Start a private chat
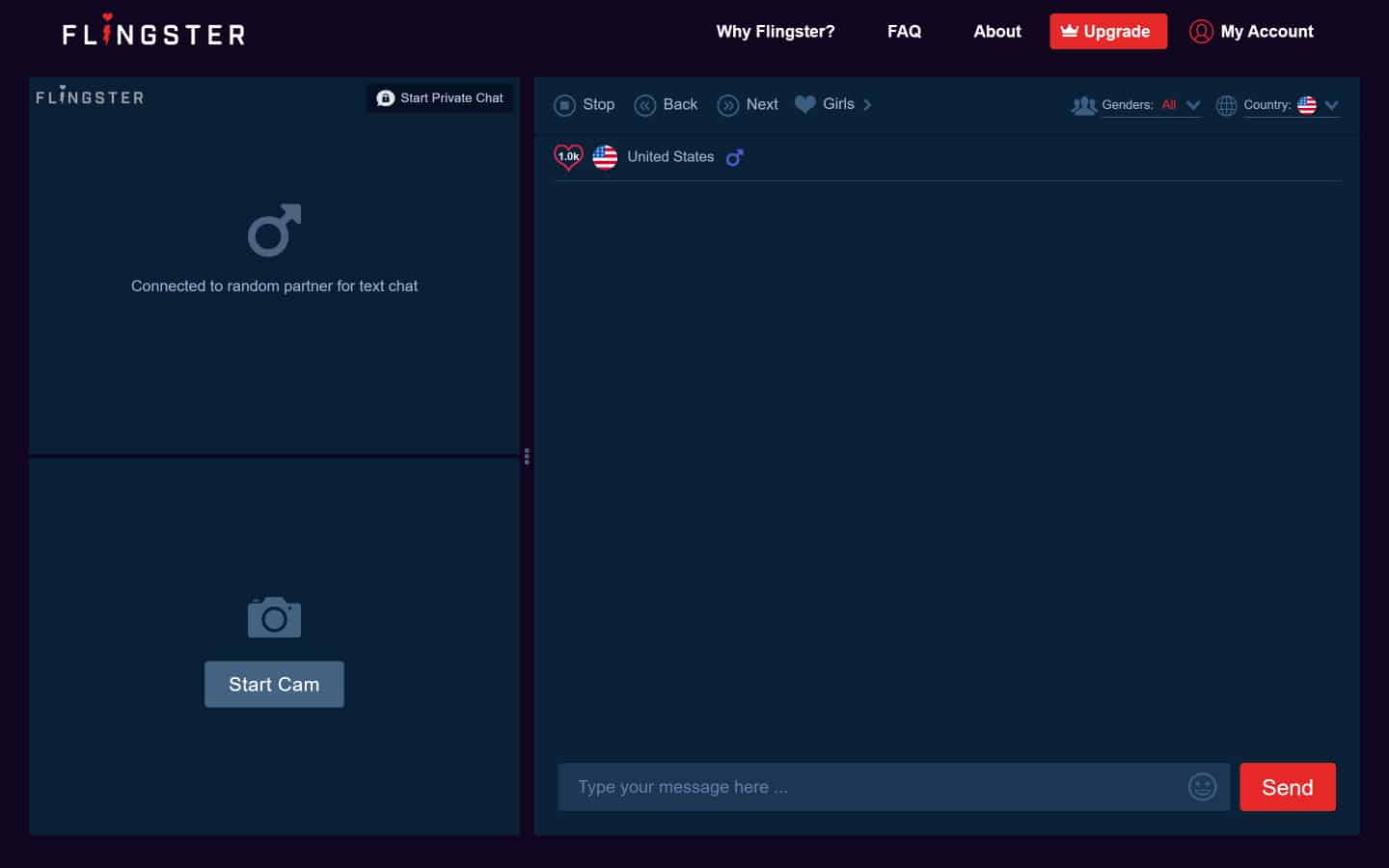Viewport: 1389px width, 868px height. [440, 97]
